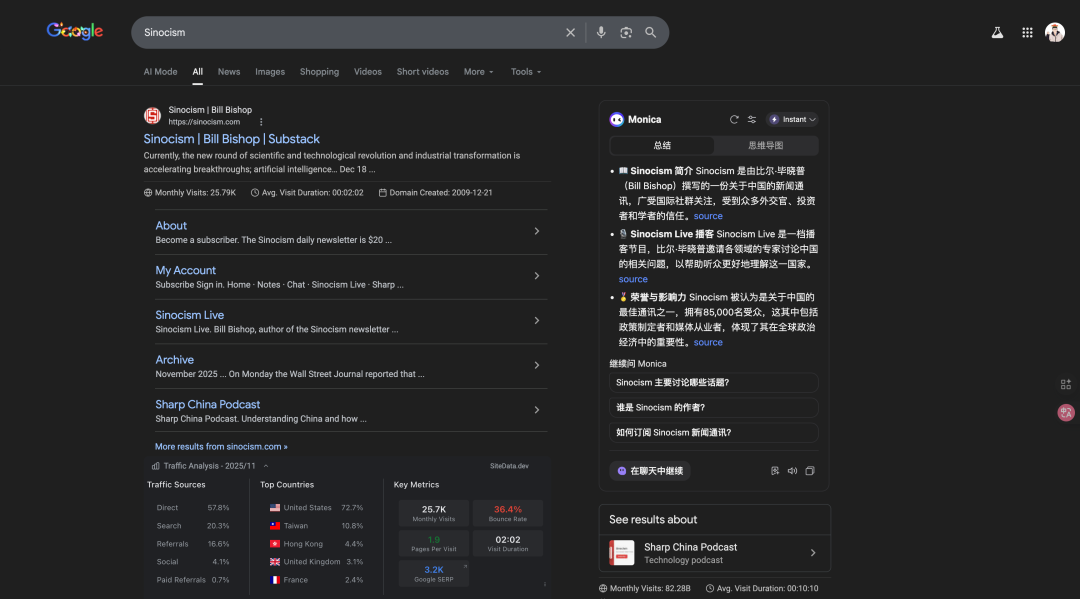The height and width of the screenshot is (599, 1080).
Task: Open three-dot menu beside sinocism.com URL
Action: click(261, 122)
